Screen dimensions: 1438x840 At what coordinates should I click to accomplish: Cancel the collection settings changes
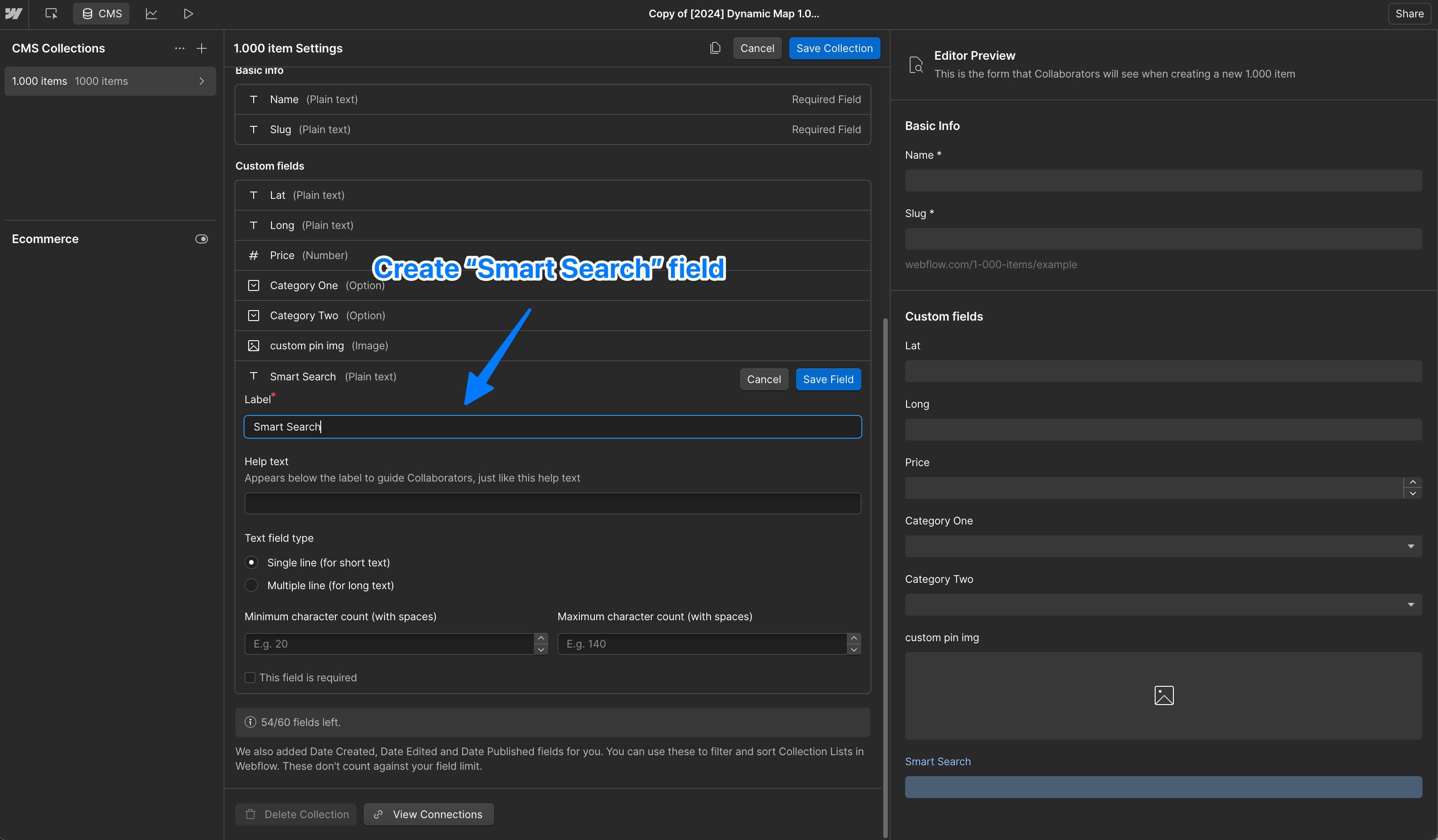[757, 48]
